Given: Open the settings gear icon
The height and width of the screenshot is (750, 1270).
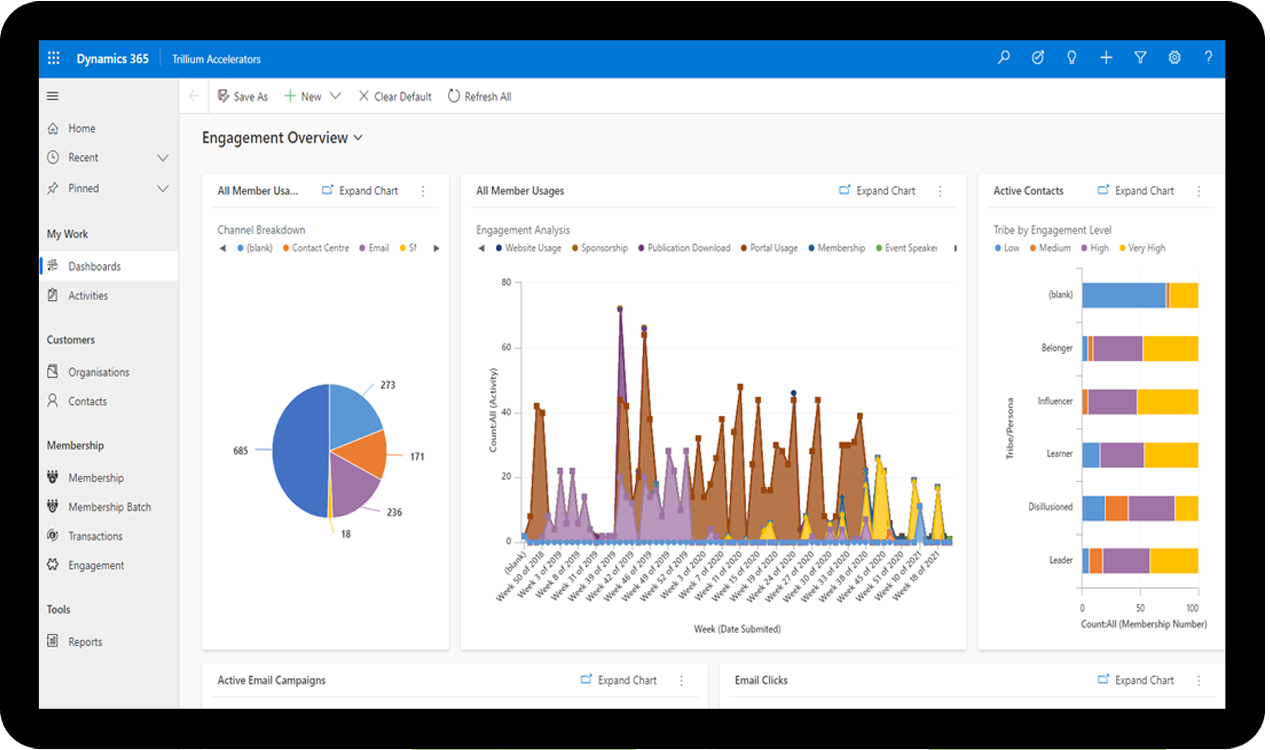Looking at the screenshot, I should click(1174, 58).
